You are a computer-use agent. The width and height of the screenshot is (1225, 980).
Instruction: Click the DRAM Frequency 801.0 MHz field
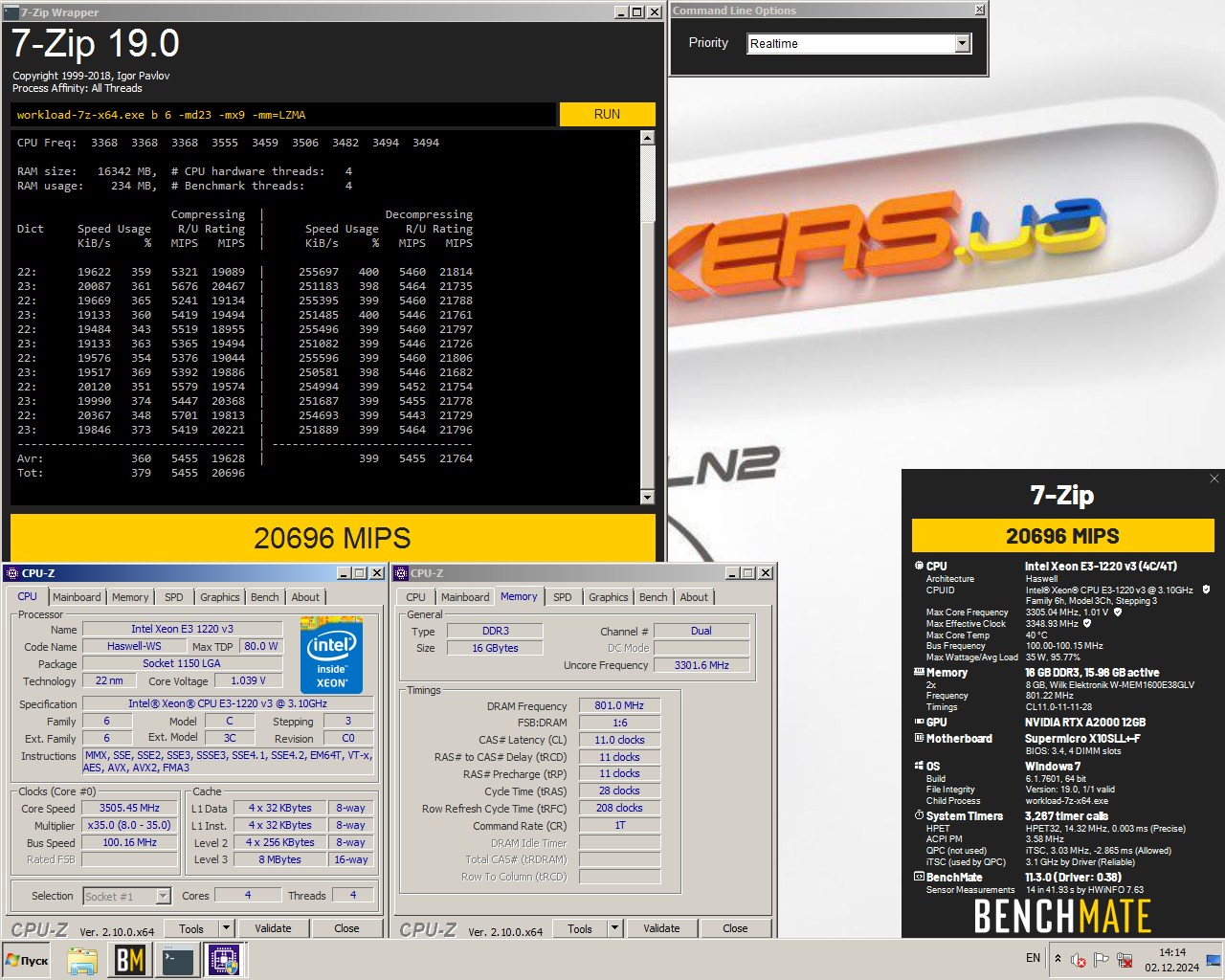click(619, 705)
